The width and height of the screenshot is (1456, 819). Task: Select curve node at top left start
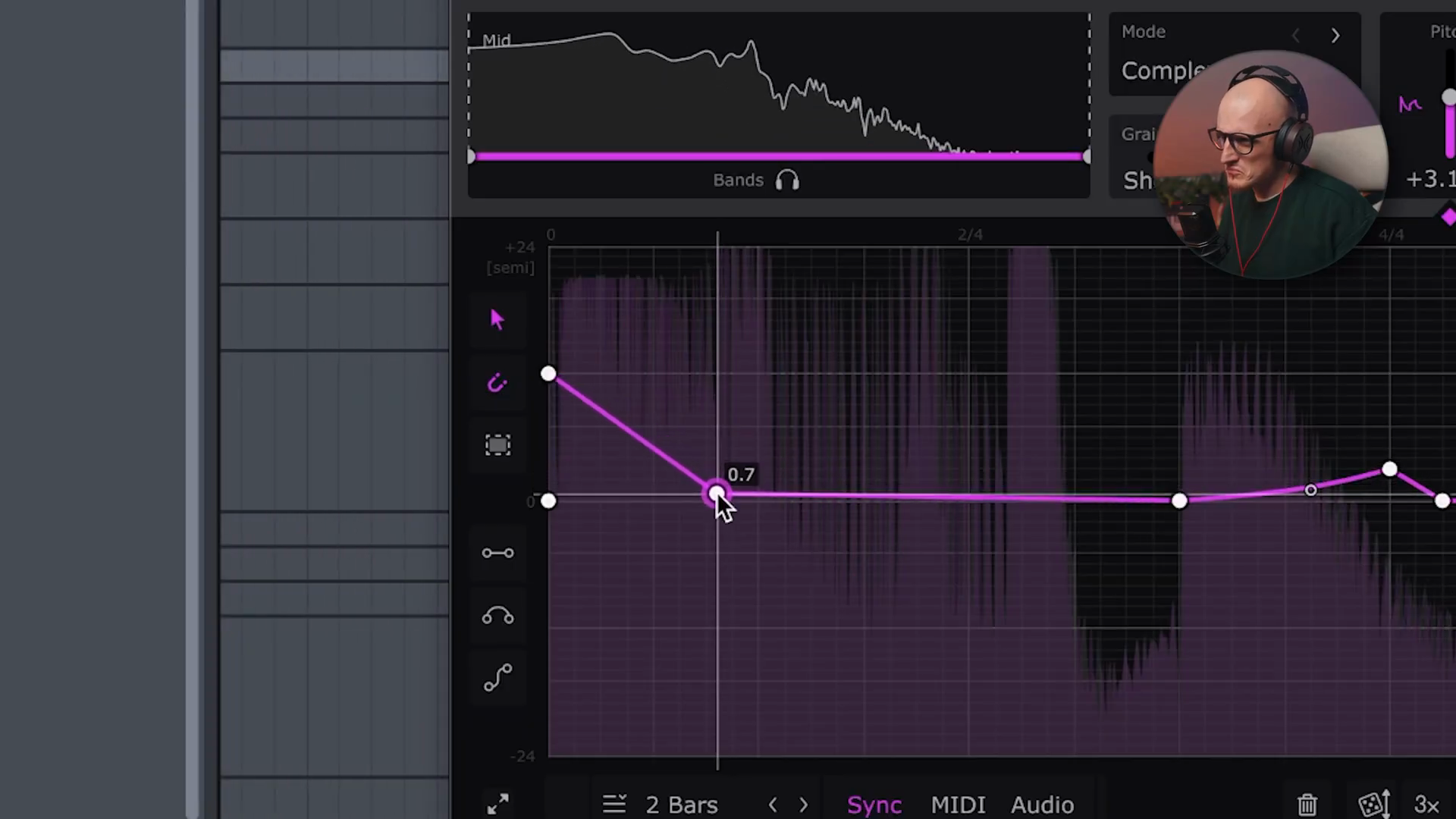548,374
